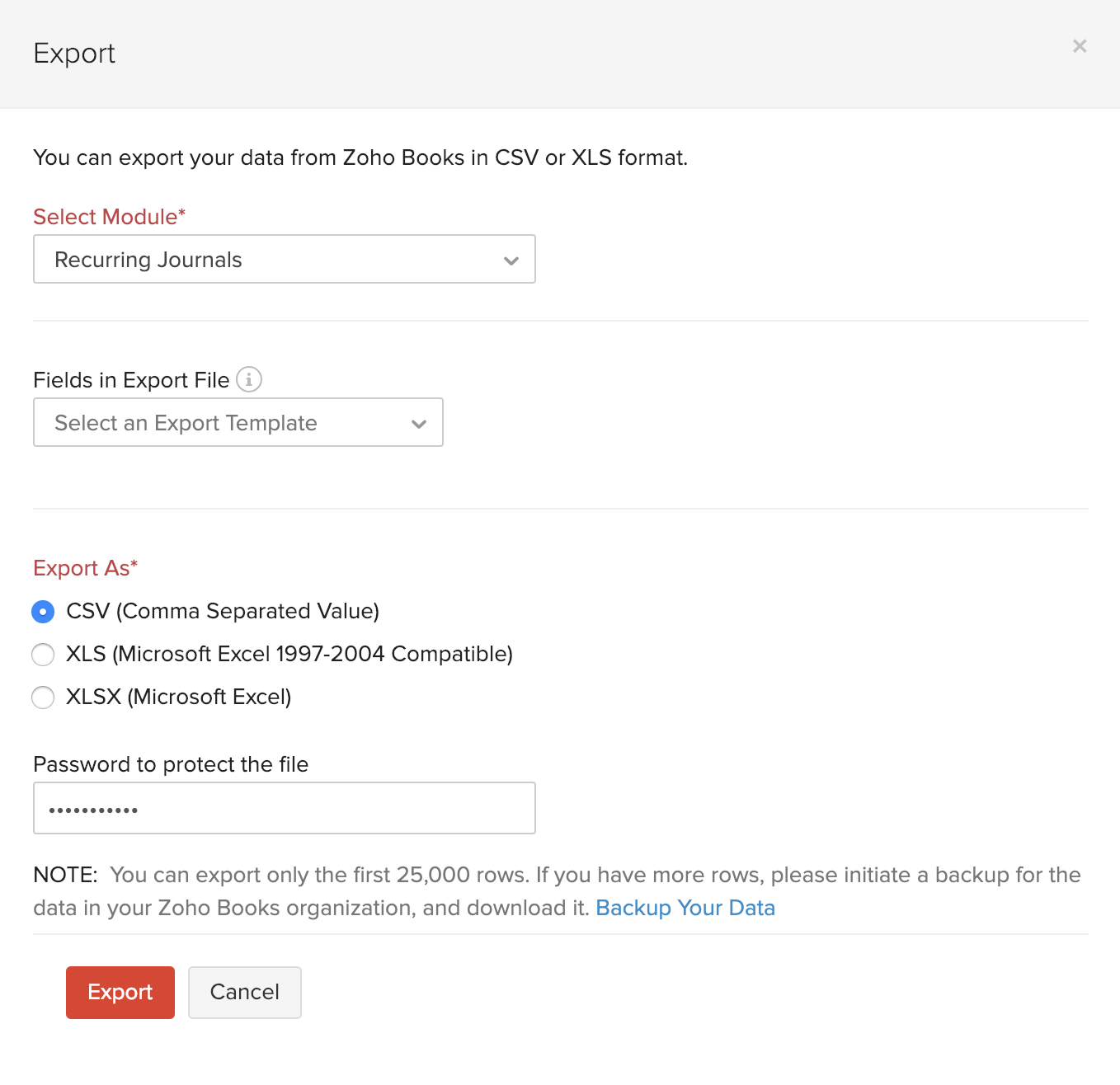
Task: Open the Select Module dropdown
Action: (x=285, y=259)
